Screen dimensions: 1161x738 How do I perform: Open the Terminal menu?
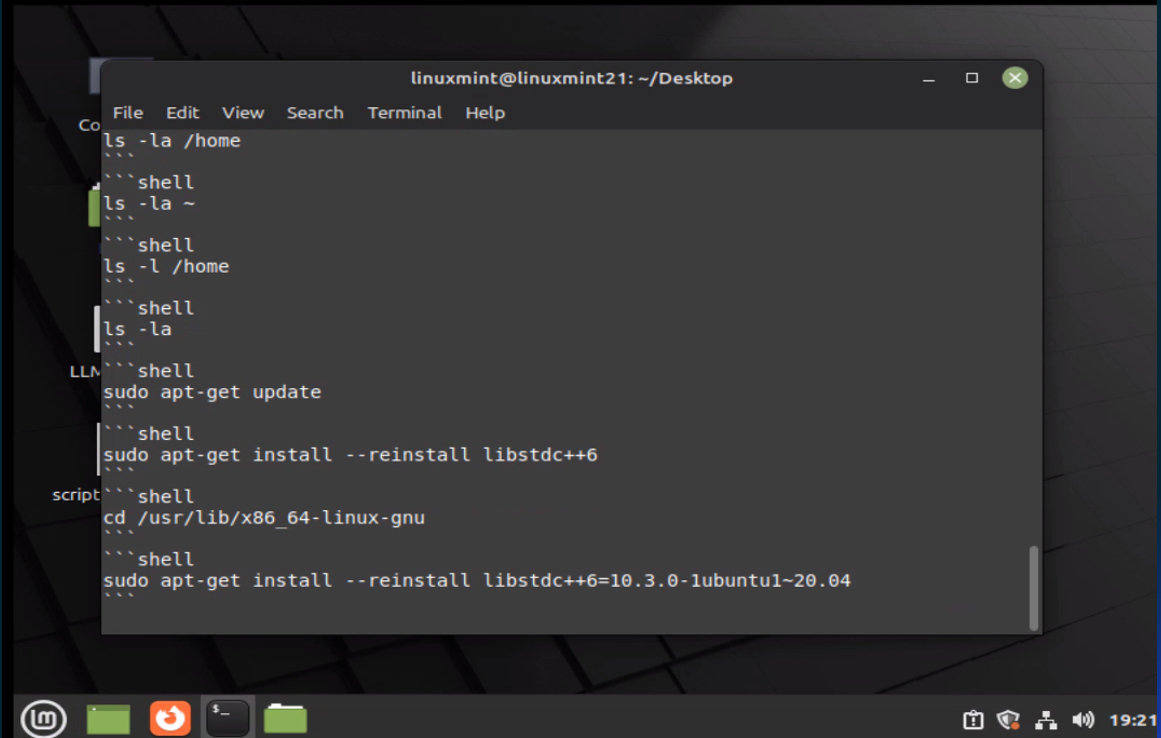(404, 113)
